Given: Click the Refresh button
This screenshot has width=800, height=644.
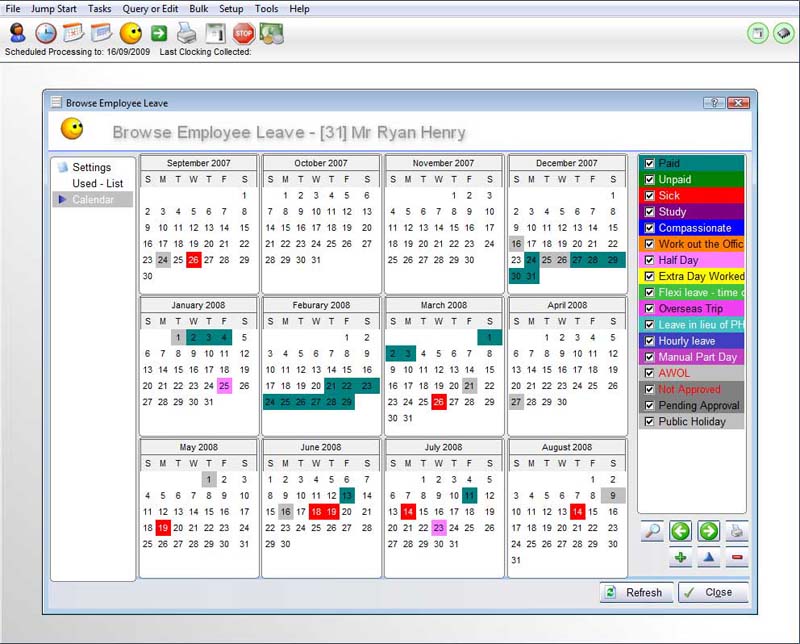Looking at the screenshot, I should 635,592.
